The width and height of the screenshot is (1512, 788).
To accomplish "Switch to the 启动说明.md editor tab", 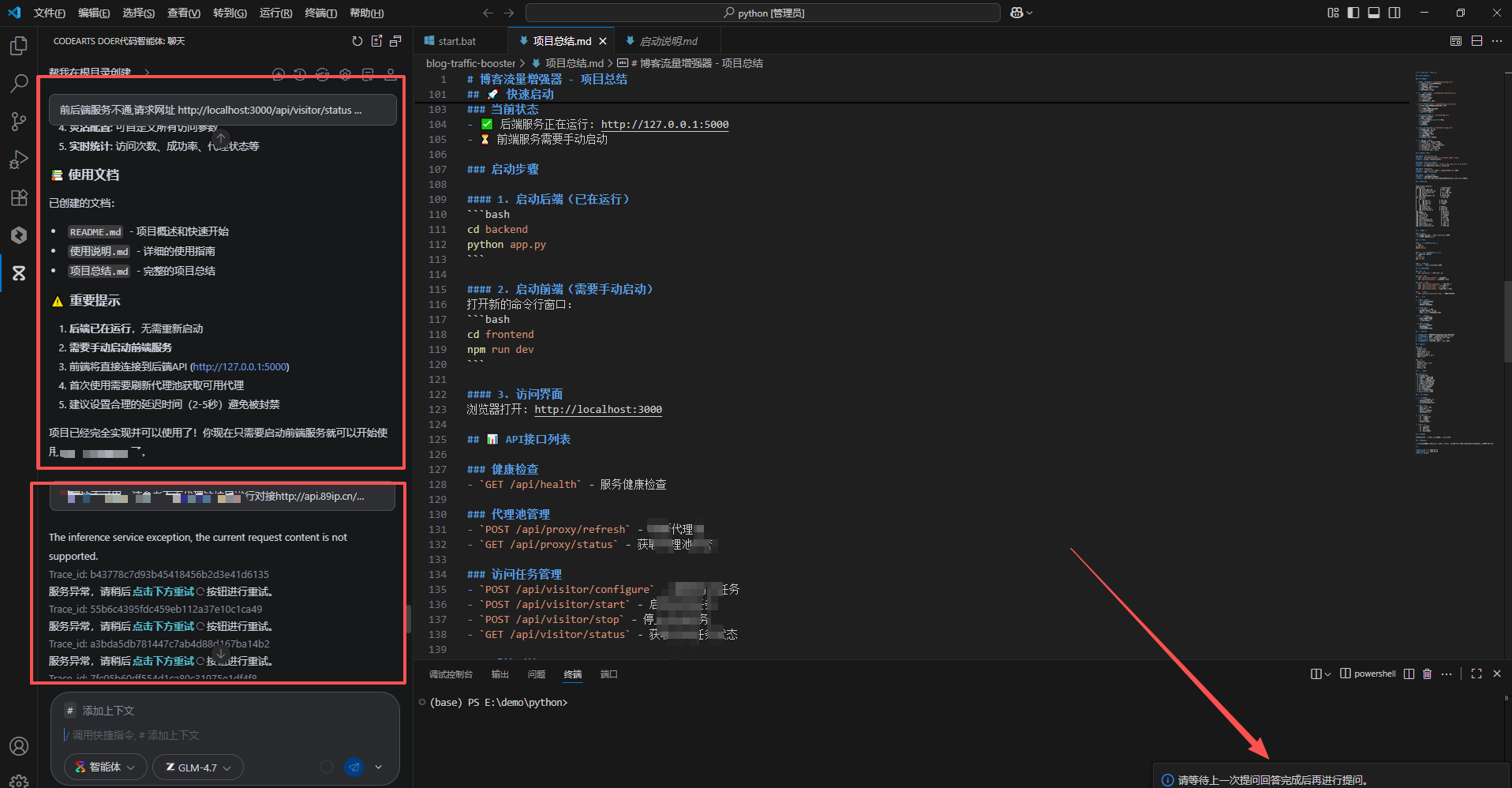I will point(668,41).
